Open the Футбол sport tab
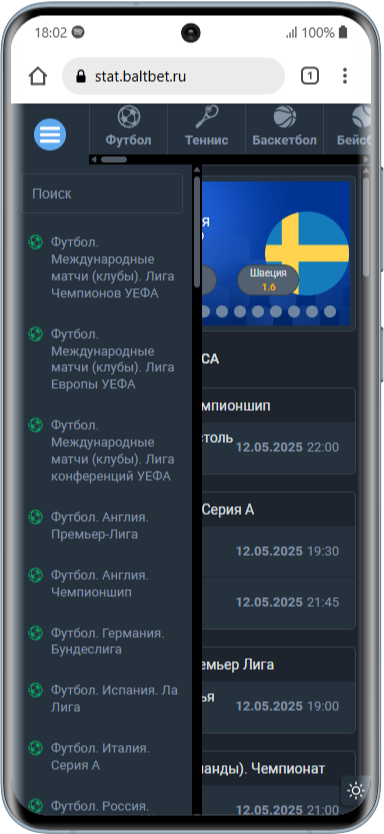 (128, 127)
